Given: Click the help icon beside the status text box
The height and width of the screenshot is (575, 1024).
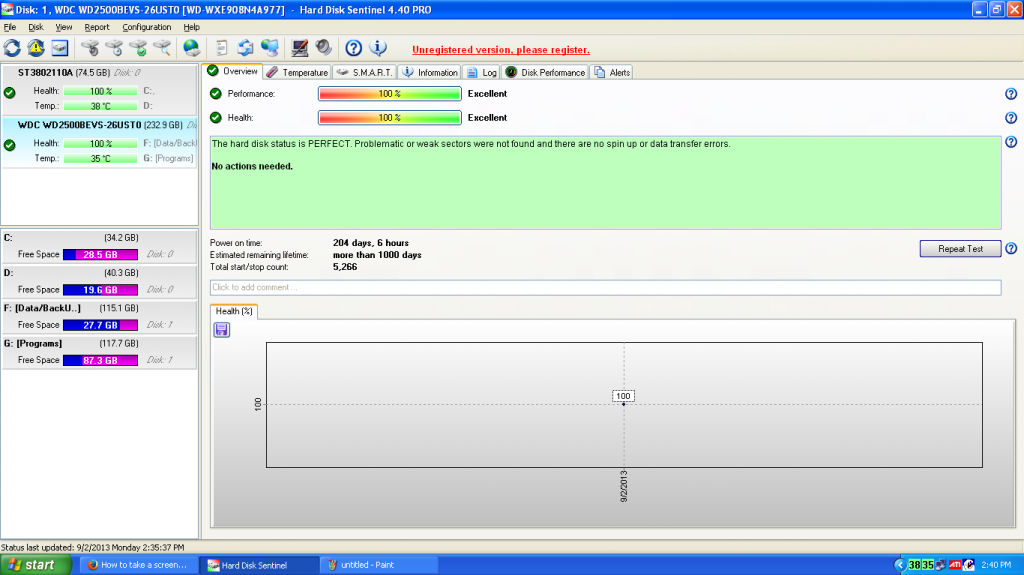Looking at the screenshot, I should pos(1011,142).
